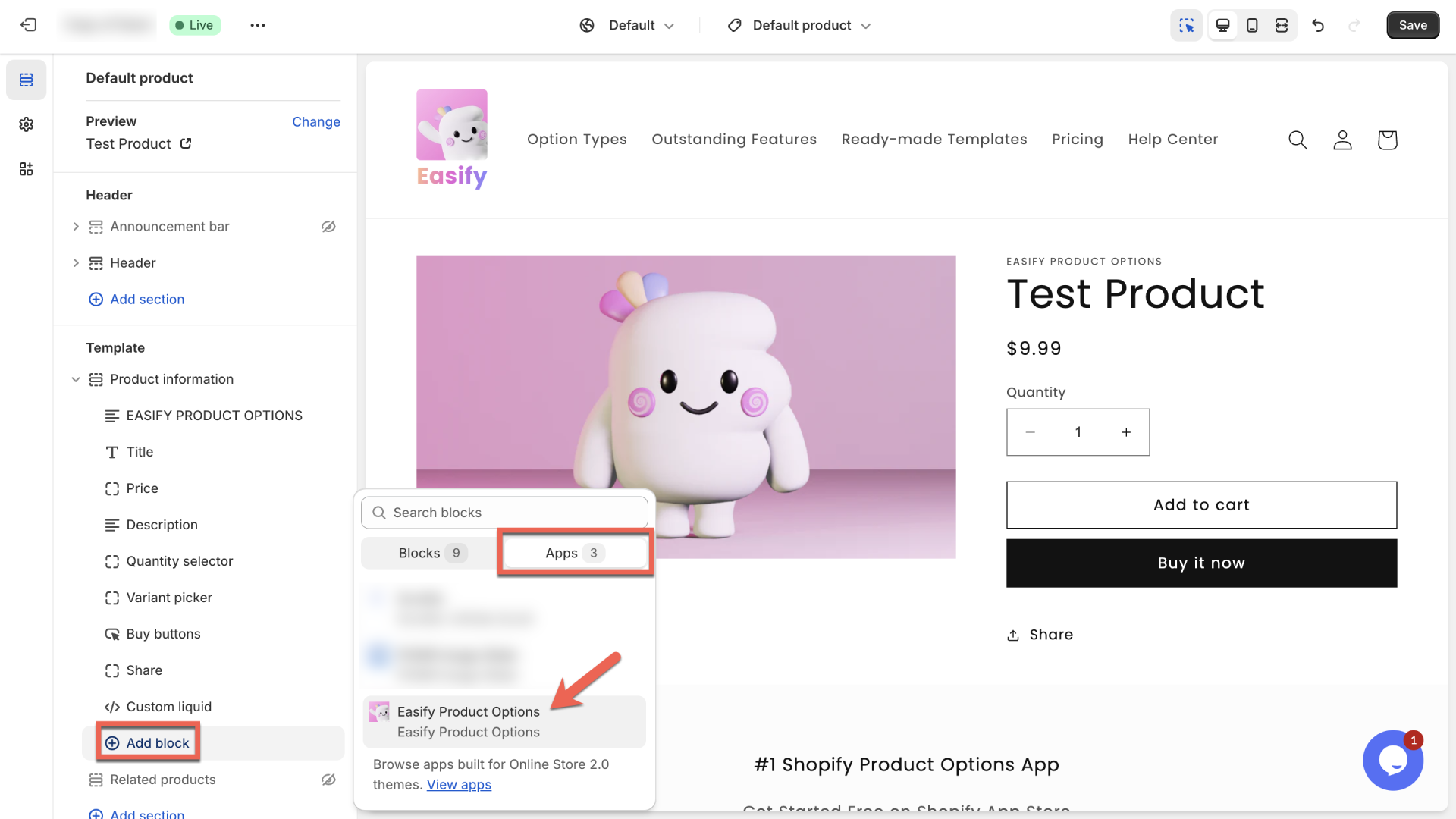Click the Save button
Image resolution: width=1456 pixels, height=819 pixels.
pos(1412,25)
